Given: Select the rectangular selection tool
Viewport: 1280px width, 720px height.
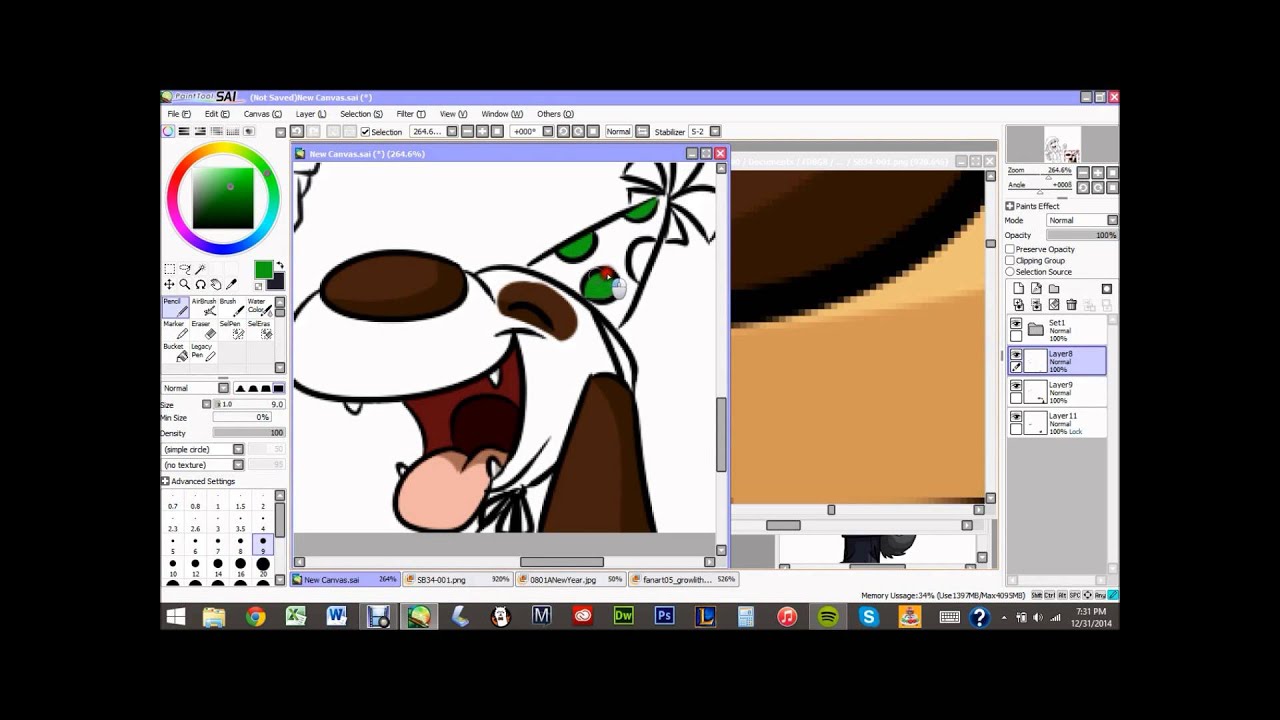Looking at the screenshot, I should click(x=170, y=269).
